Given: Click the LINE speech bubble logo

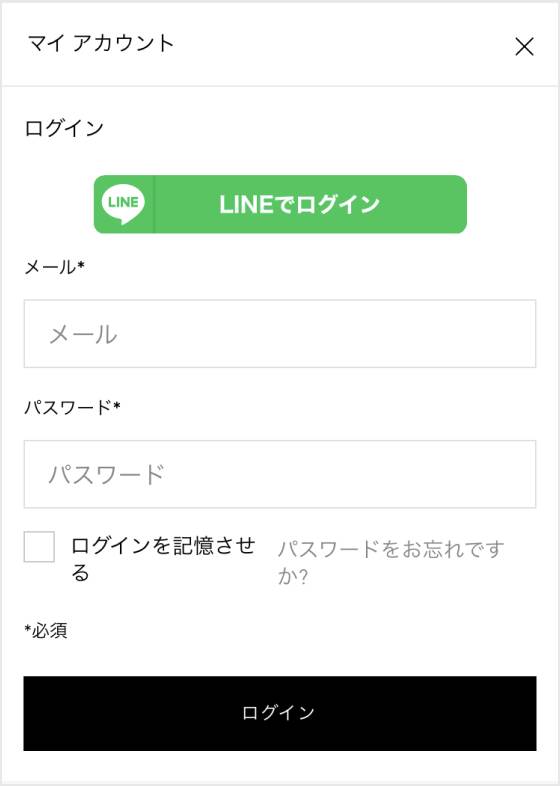Looking at the screenshot, I should [123, 204].
